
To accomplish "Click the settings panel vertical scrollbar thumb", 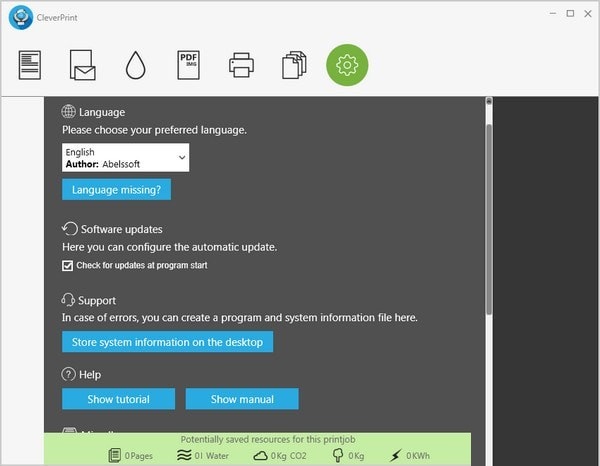I will [x=489, y=219].
